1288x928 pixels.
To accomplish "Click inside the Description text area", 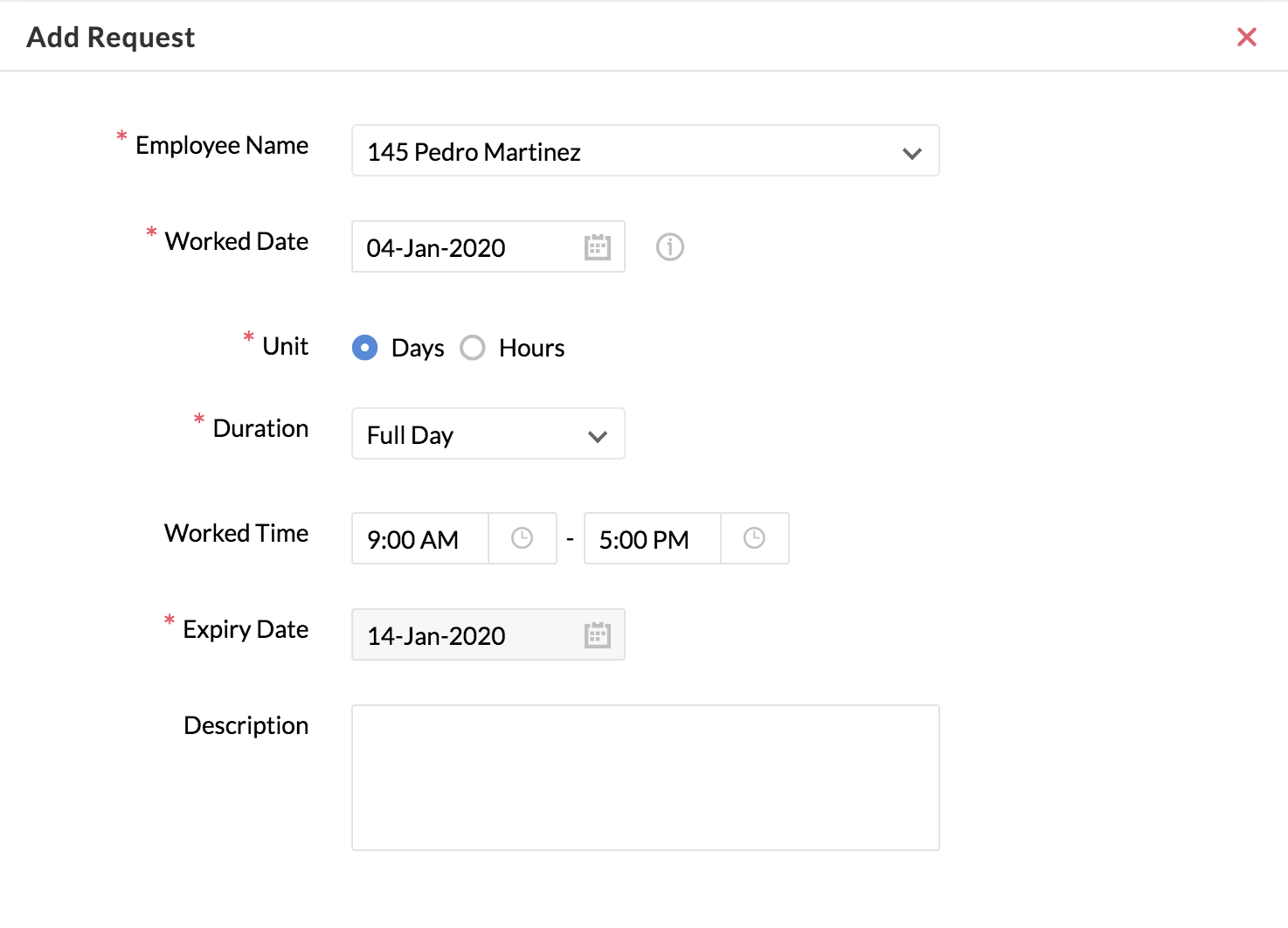I will pos(645,778).
